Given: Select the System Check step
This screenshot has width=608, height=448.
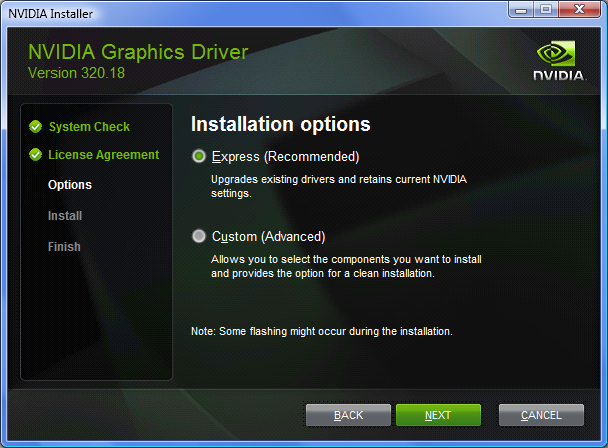Looking at the screenshot, I should [89, 127].
